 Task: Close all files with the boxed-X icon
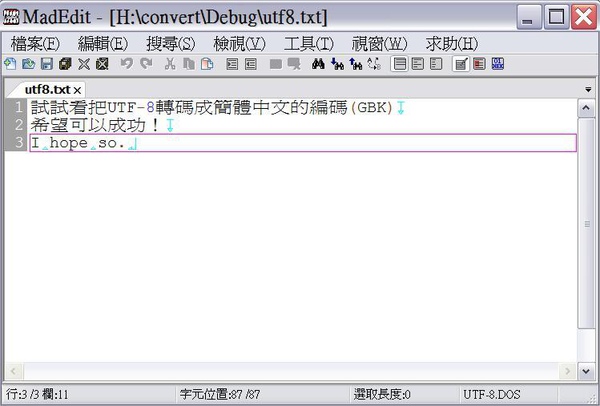point(102,64)
